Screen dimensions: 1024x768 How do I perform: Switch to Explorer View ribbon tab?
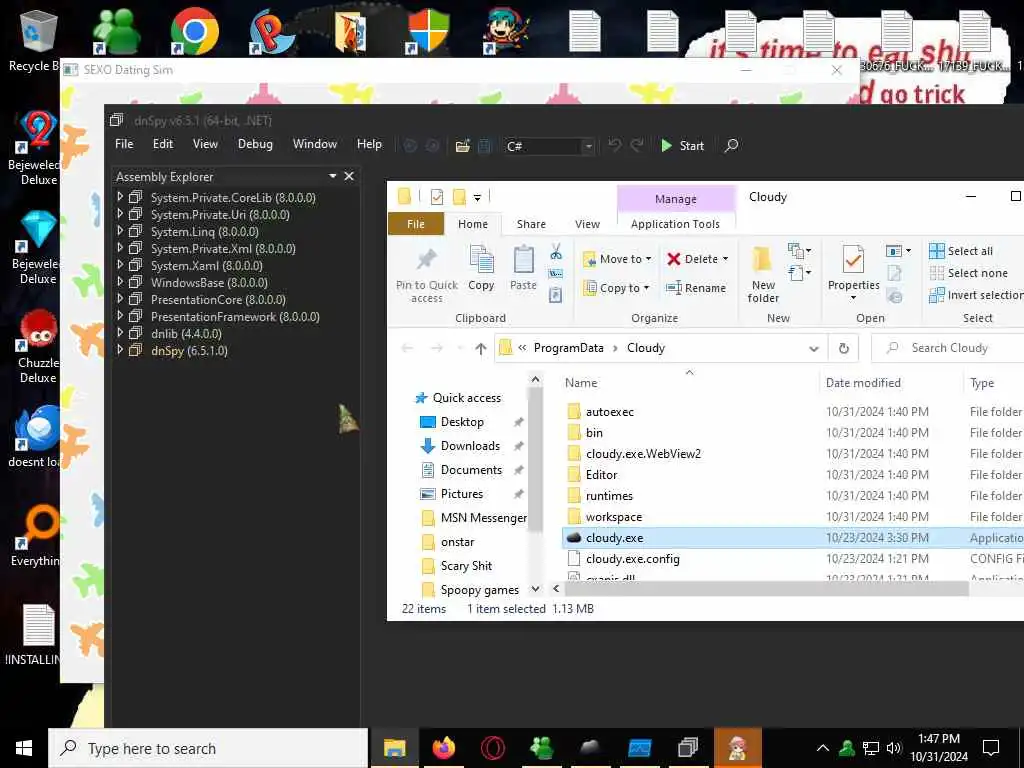click(x=587, y=224)
